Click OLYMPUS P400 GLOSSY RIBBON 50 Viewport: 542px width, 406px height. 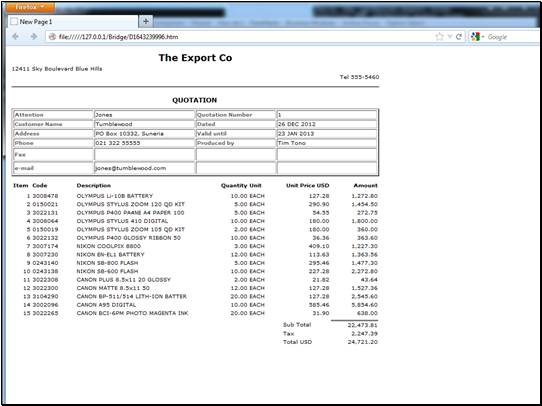tap(129, 238)
